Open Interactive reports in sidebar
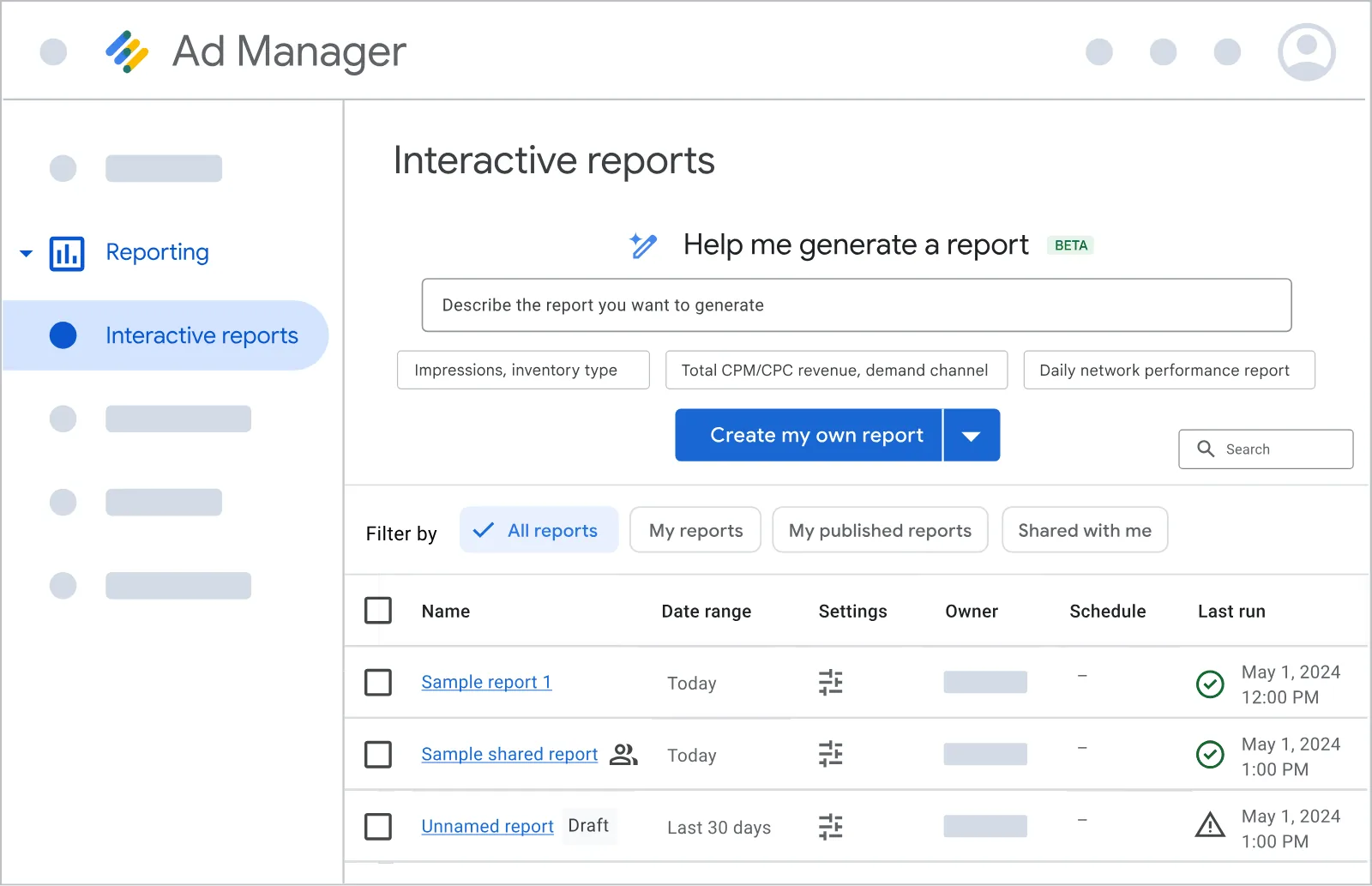The height and width of the screenshot is (886, 1372). tap(165, 335)
